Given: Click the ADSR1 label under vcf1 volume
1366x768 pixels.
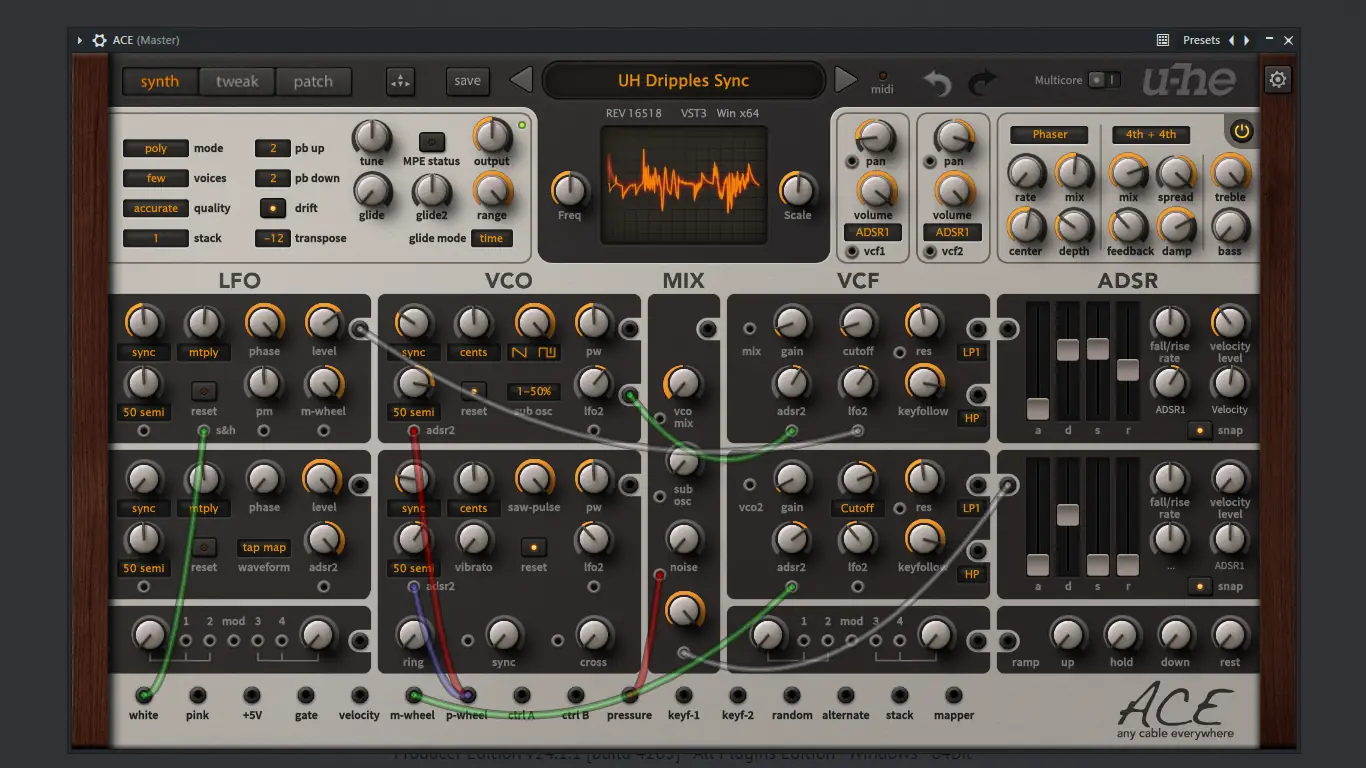Looking at the screenshot, I should [873, 232].
